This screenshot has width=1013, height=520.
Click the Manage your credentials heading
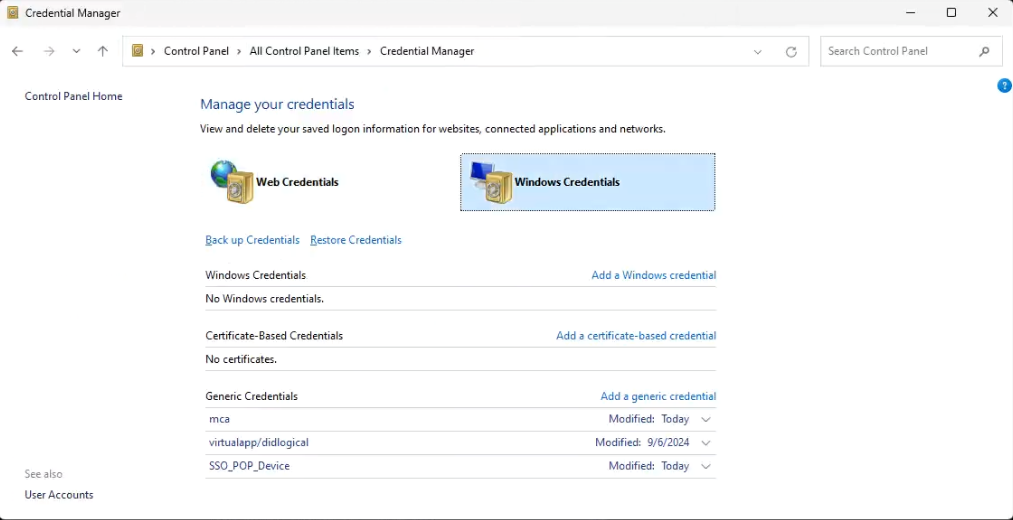277,104
